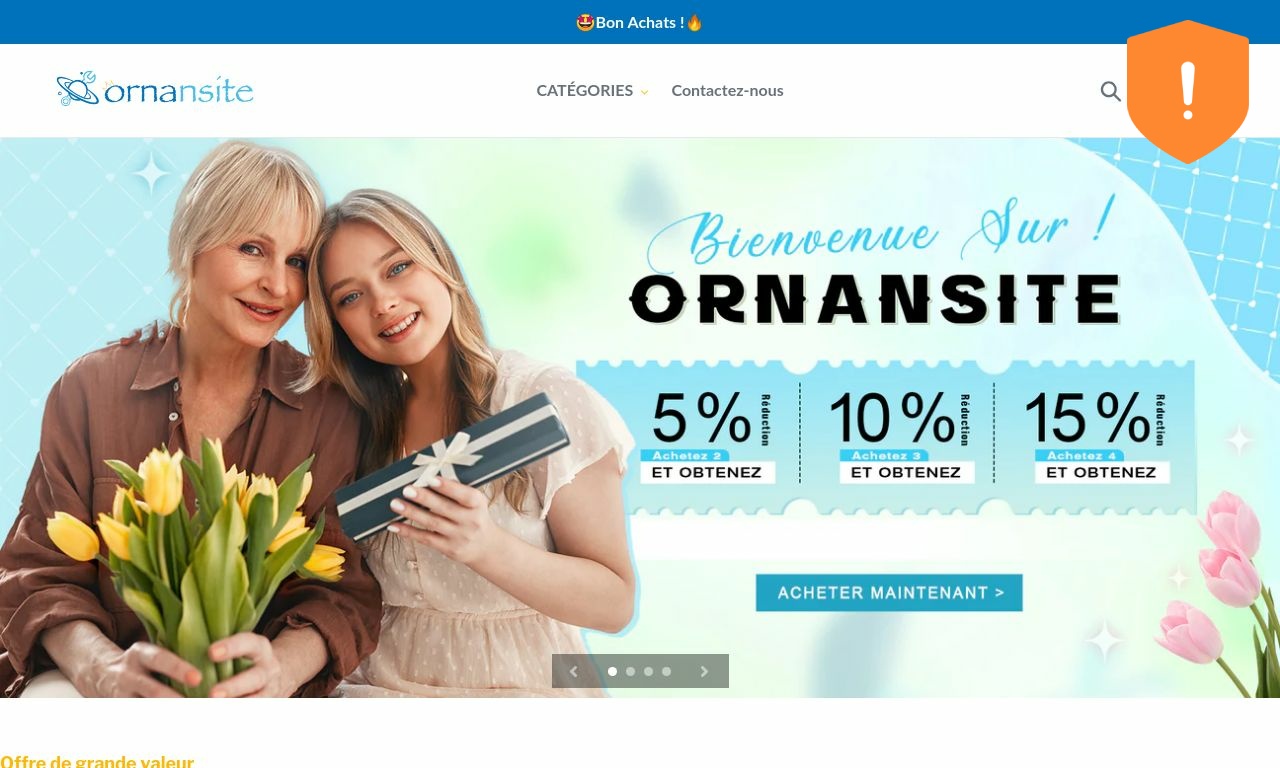The image size is (1280, 768).
Task: Open the Ornansite logo home link
Action: pyautogui.click(x=155, y=90)
